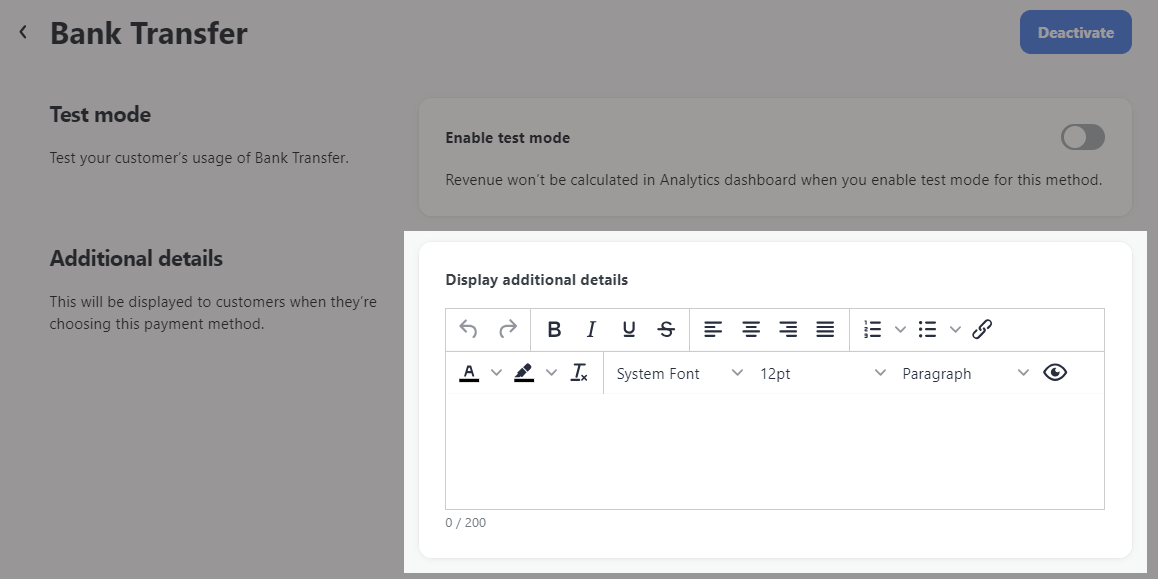
Task: Insert a hyperlink
Action: [x=981, y=329]
